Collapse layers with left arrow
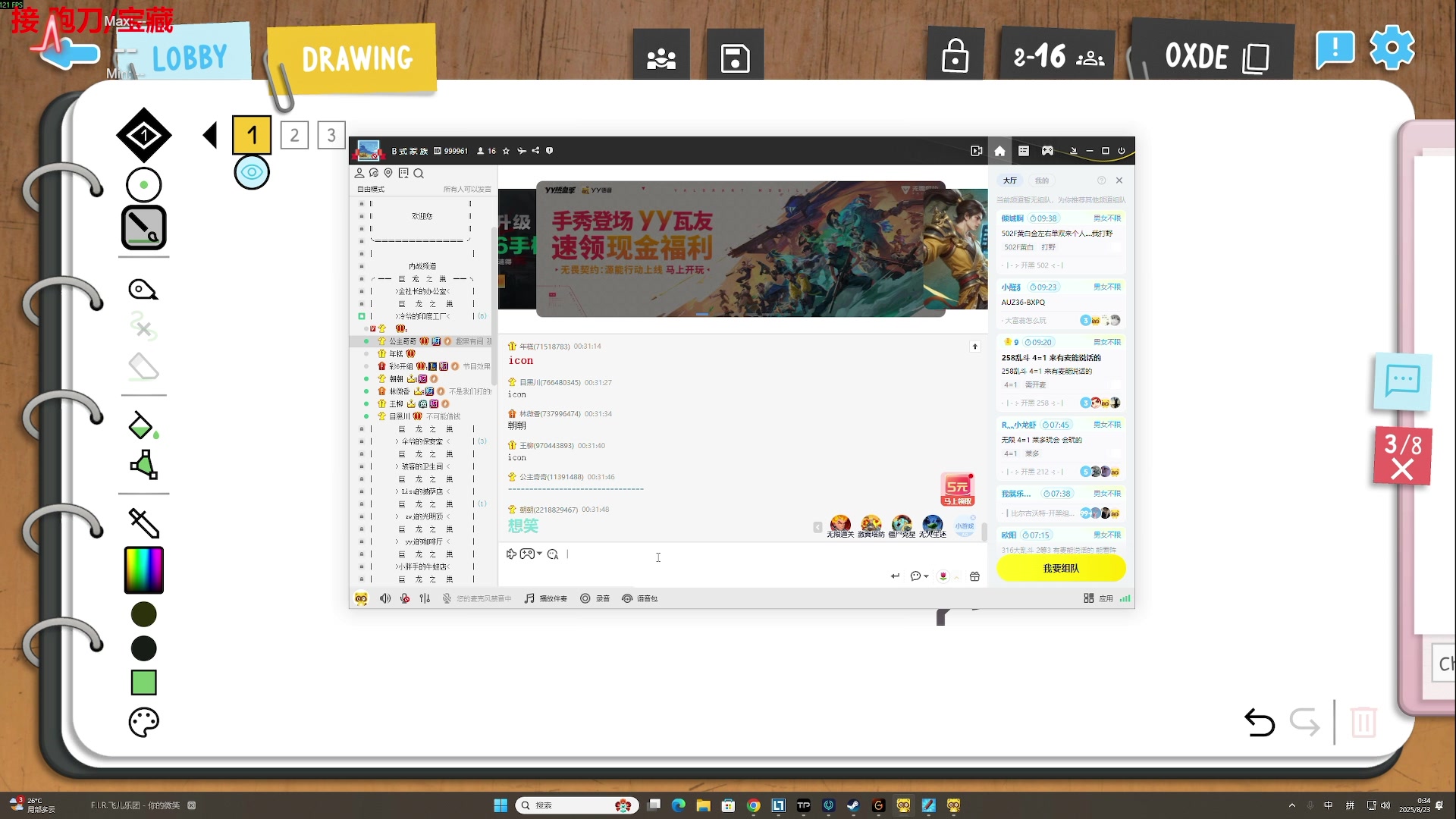The height and width of the screenshot is (819, 1456). coord(210,136)
